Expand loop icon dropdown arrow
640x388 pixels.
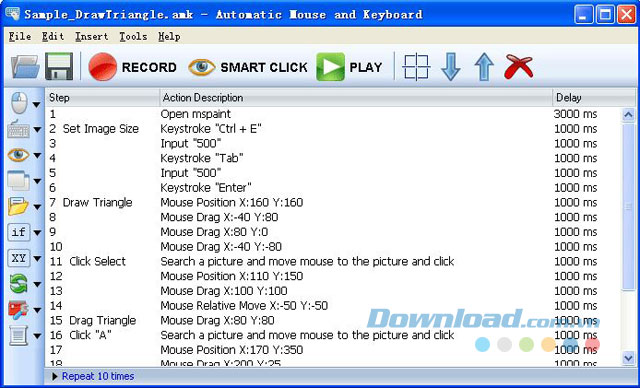(37, 284)
